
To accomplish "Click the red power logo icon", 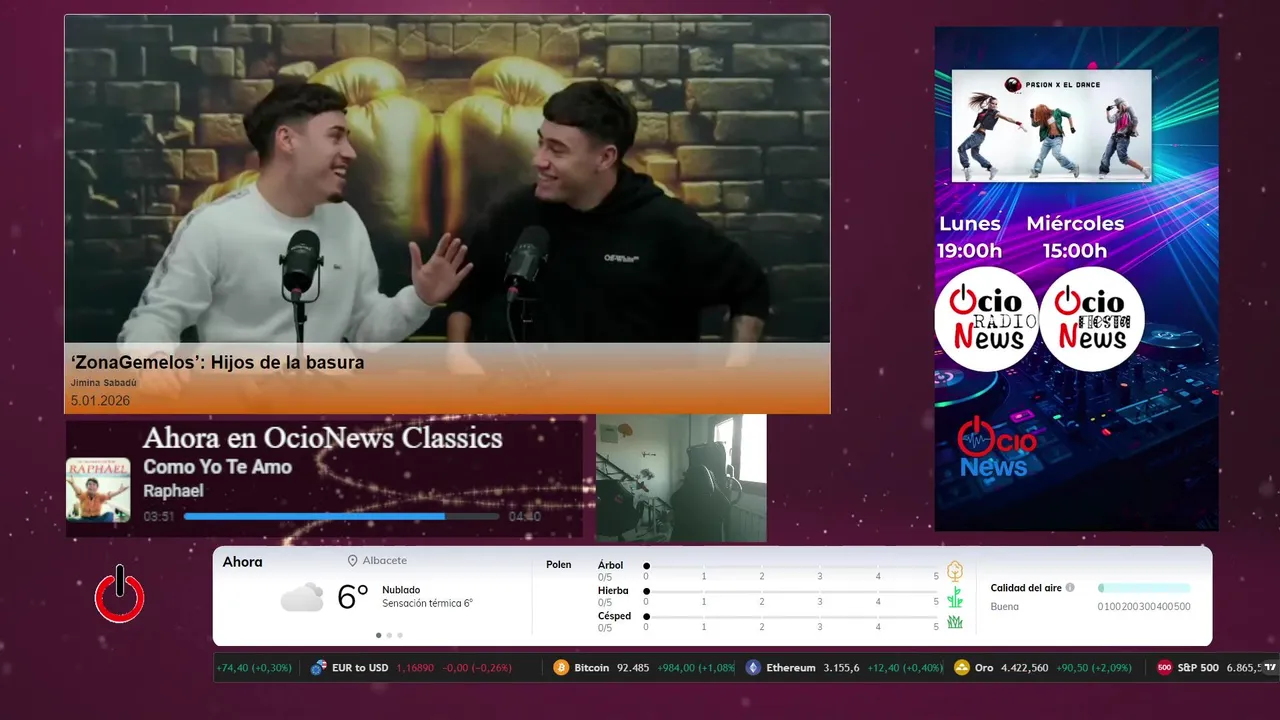I will click(x=120, y=594).
